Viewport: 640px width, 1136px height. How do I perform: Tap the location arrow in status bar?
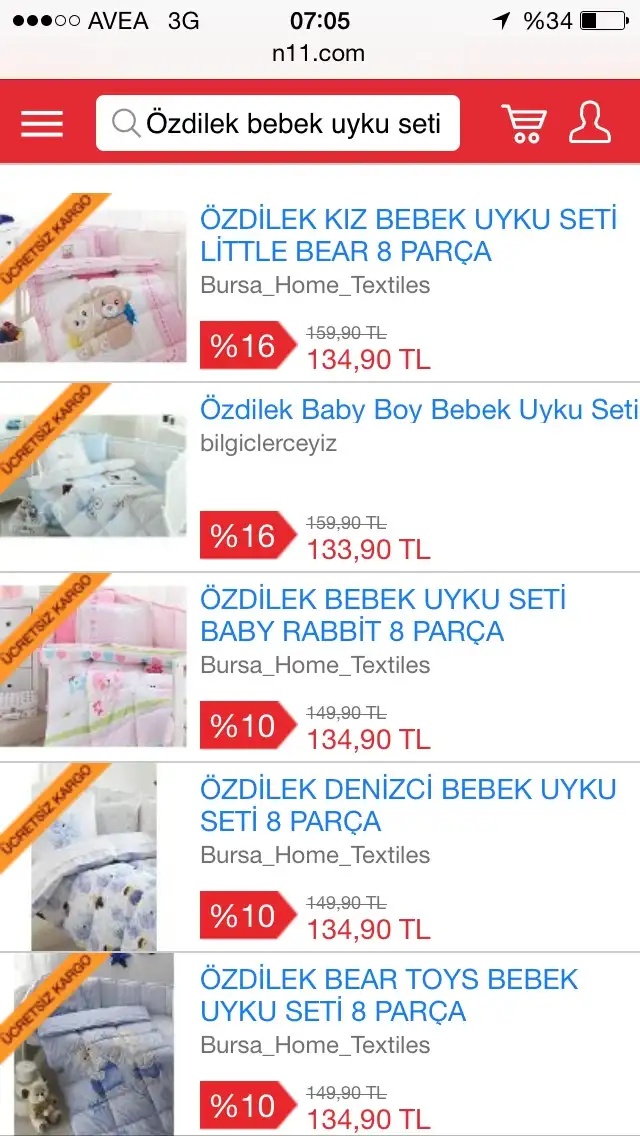click(501, 20)
